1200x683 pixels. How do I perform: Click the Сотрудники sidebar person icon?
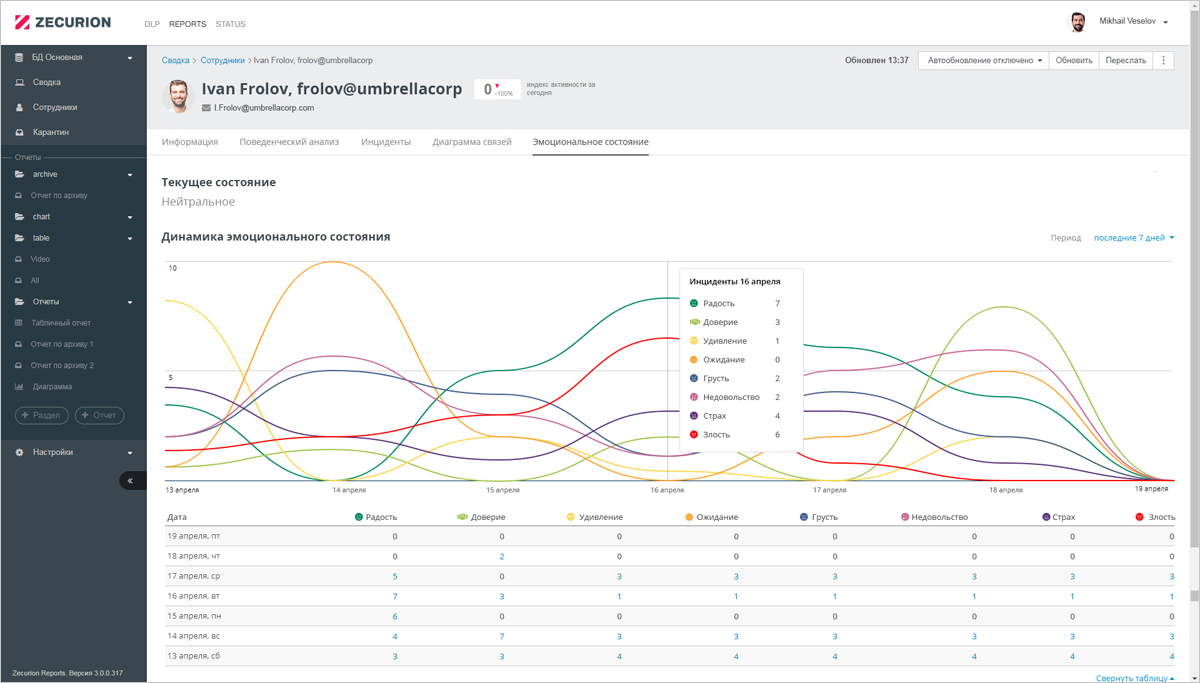point(19,107)
